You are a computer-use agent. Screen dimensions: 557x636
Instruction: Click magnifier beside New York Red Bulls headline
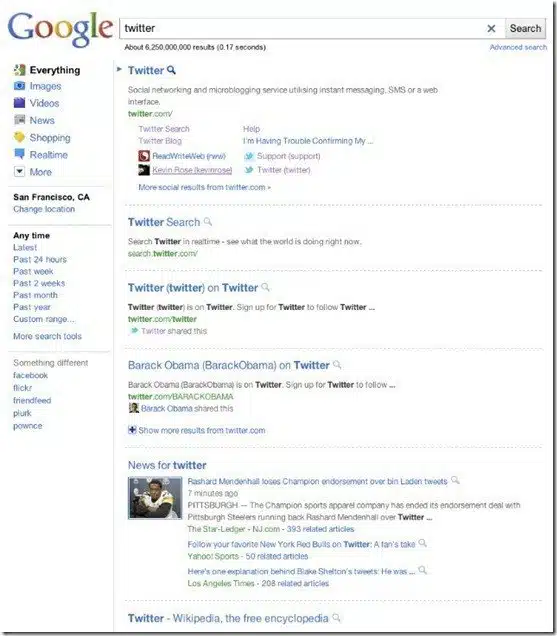coord(422,543)
